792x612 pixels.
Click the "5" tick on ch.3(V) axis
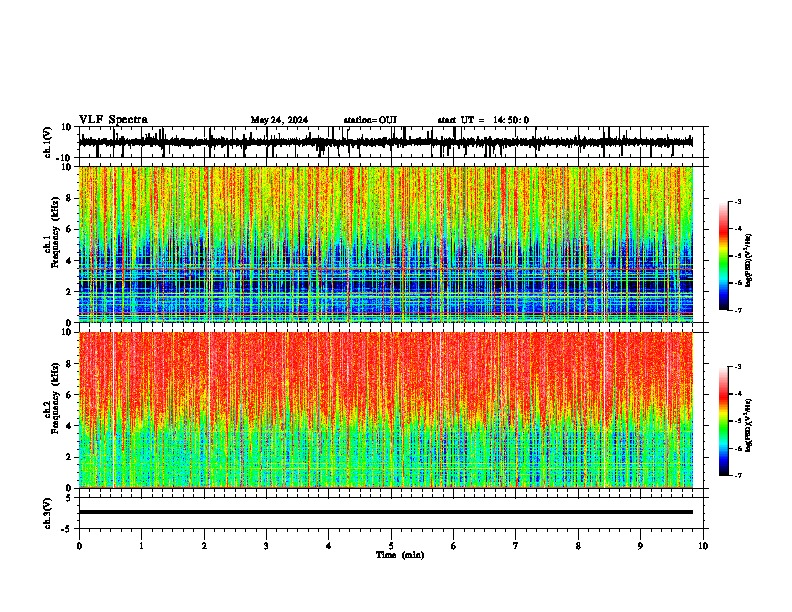70,498
